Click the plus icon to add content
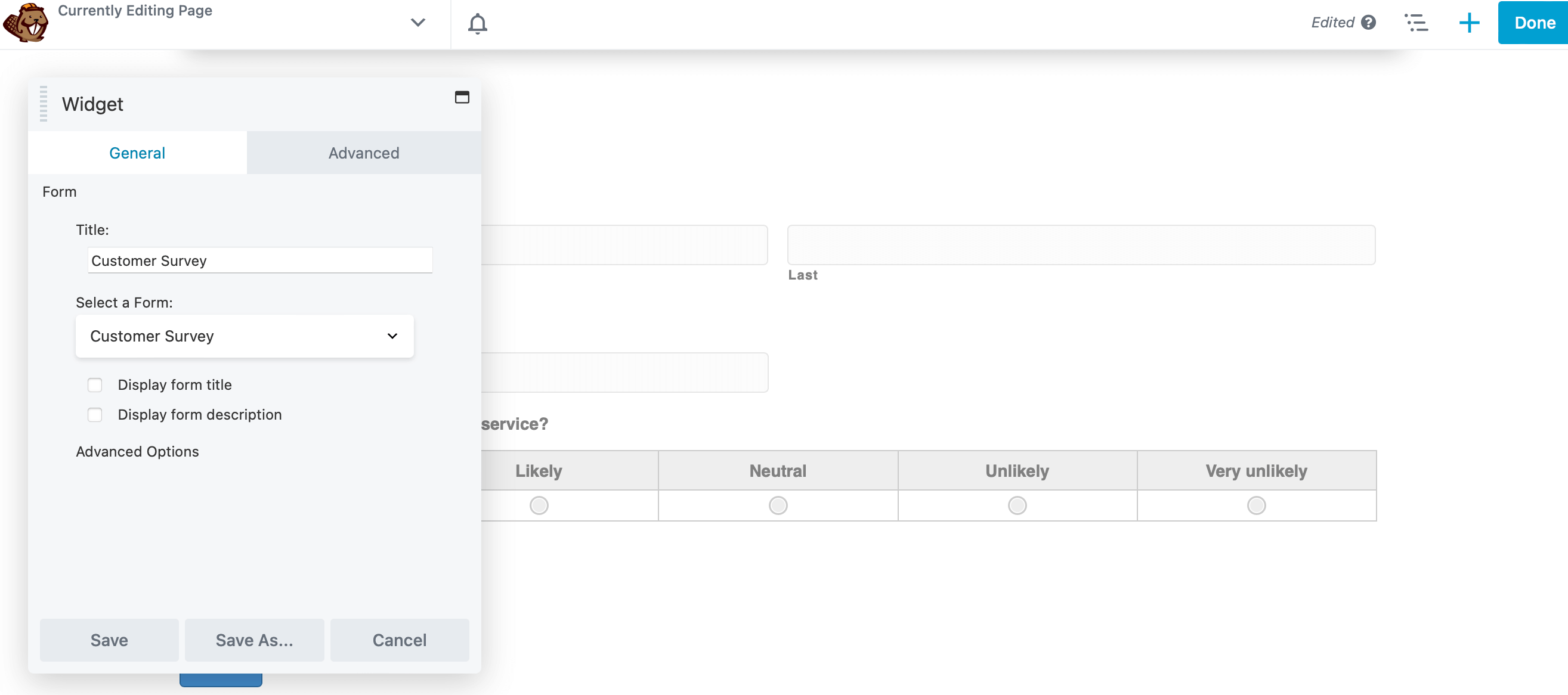1568x695 pixels. click(x=1469, y=23)
